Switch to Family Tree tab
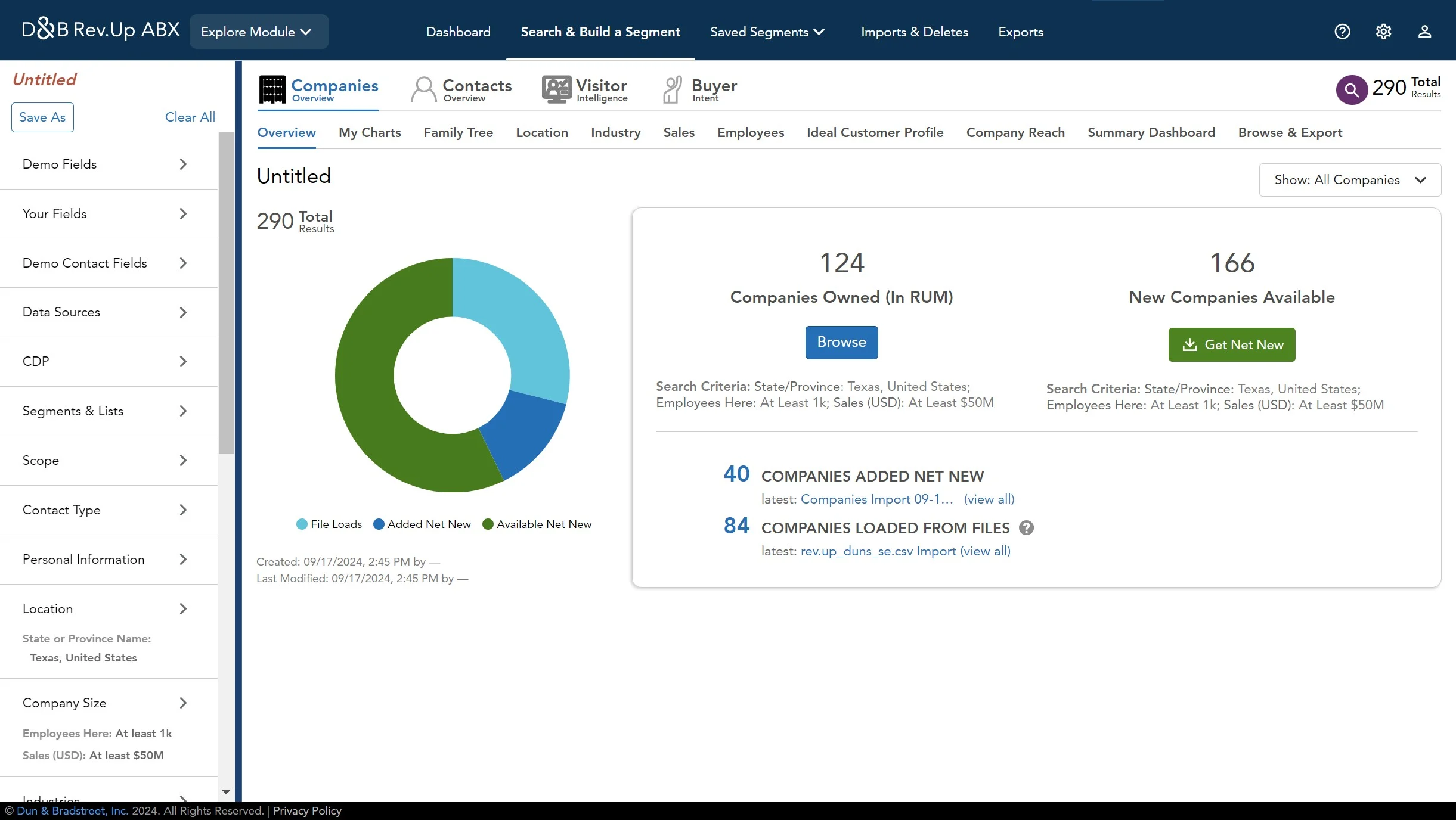 click(x=458, y=132)
